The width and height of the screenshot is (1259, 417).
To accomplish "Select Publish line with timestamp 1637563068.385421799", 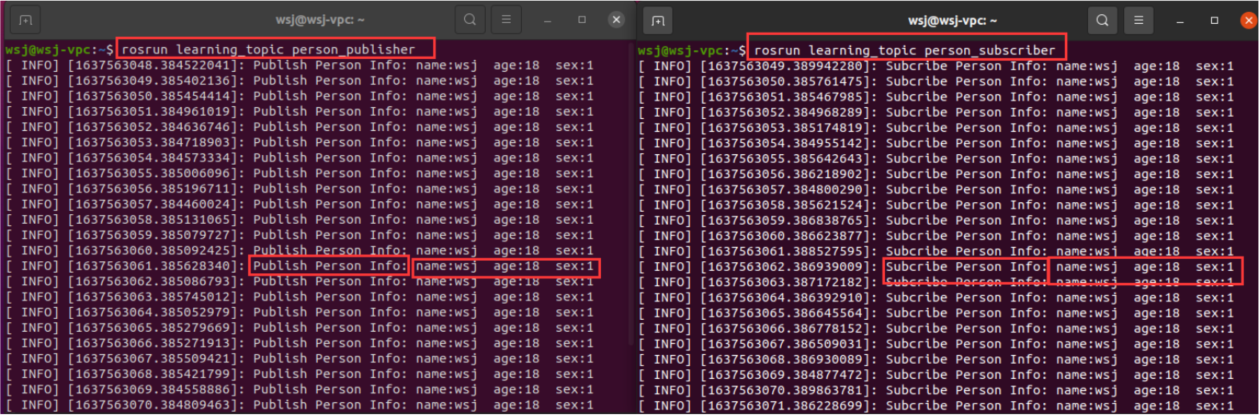I will point(299,375).
